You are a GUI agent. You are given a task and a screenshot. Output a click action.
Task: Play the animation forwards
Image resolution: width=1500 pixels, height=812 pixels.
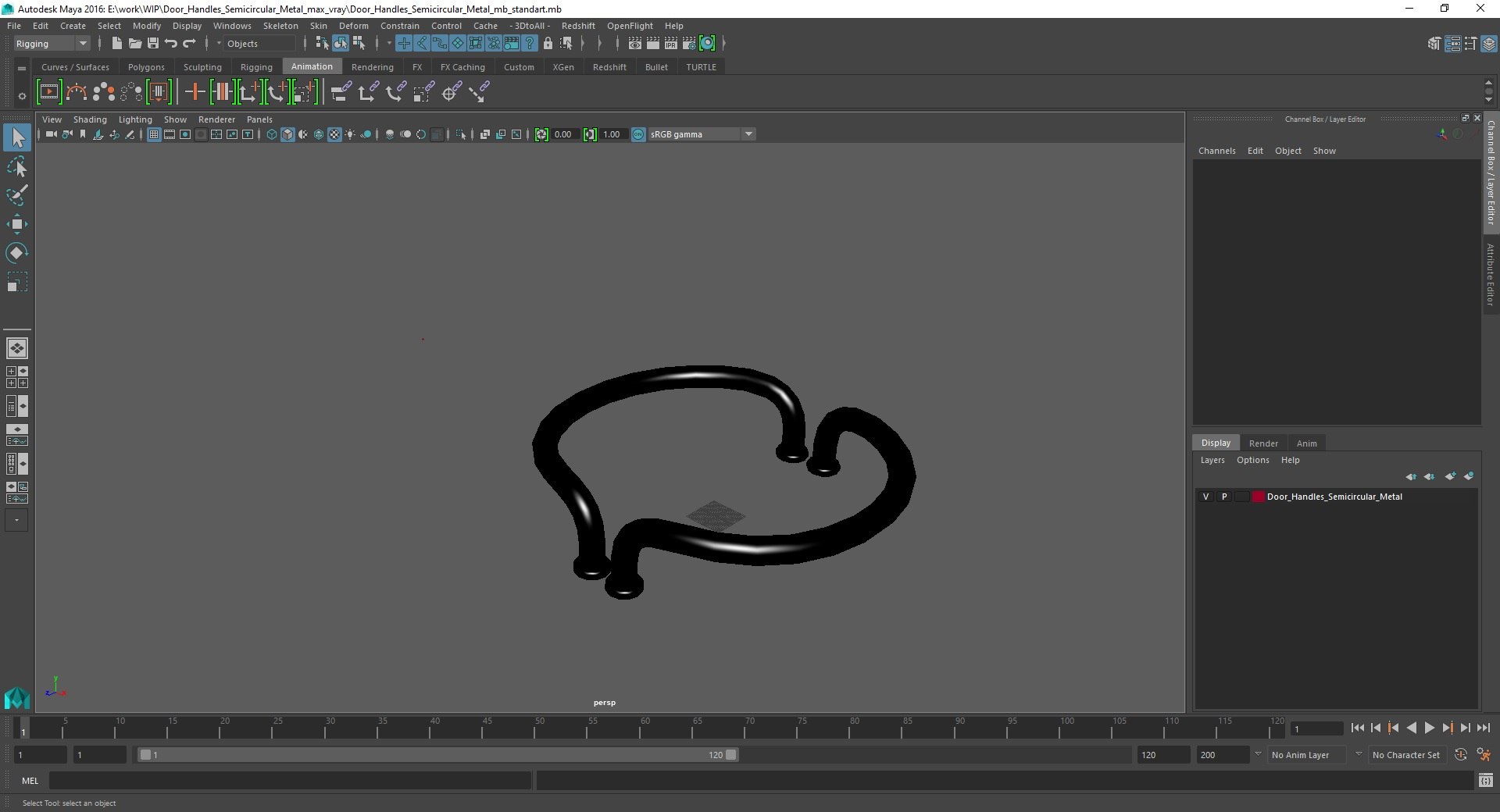(1429, 728)
